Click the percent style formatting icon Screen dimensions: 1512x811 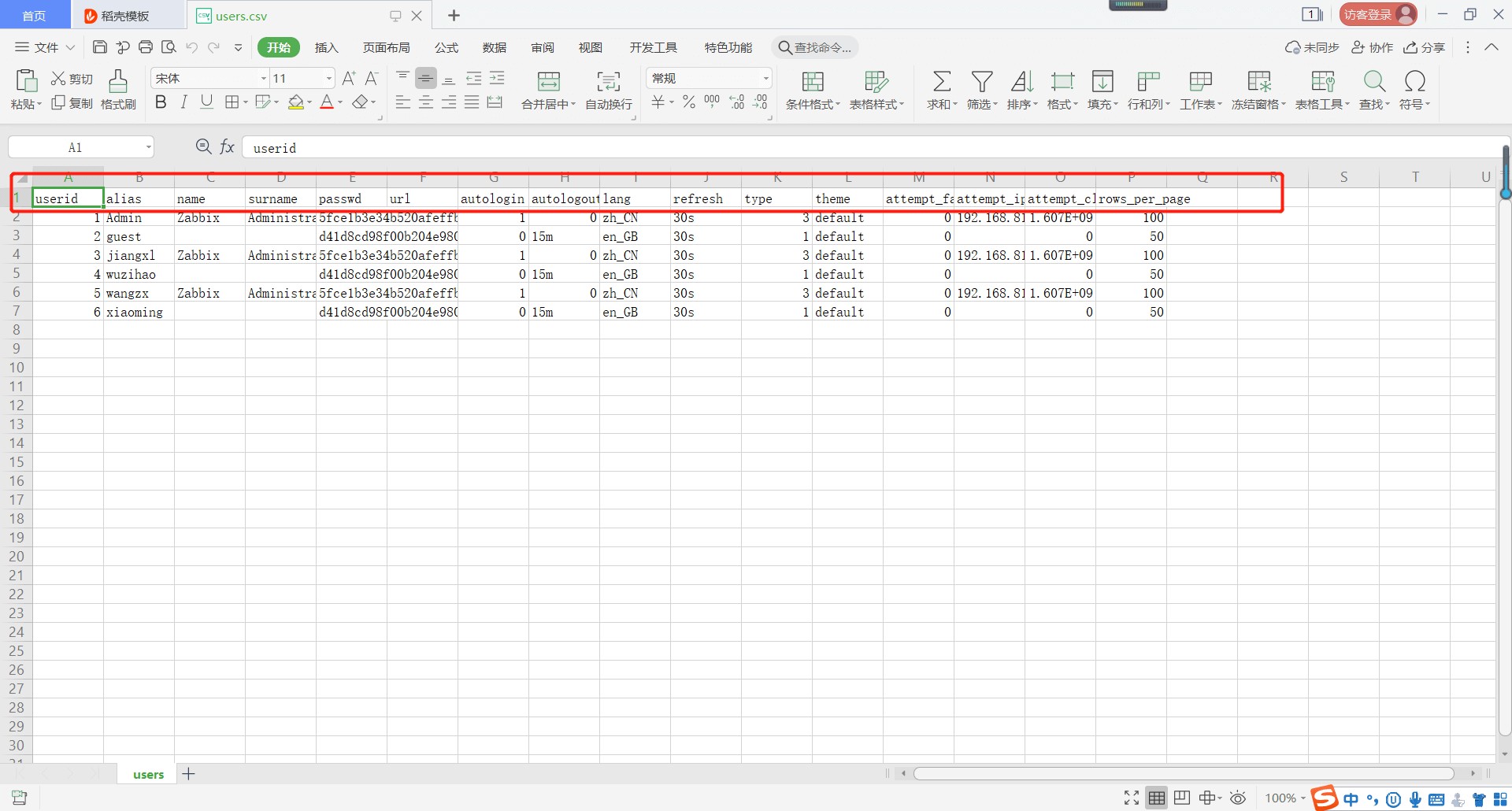click(x=688, y=101)
